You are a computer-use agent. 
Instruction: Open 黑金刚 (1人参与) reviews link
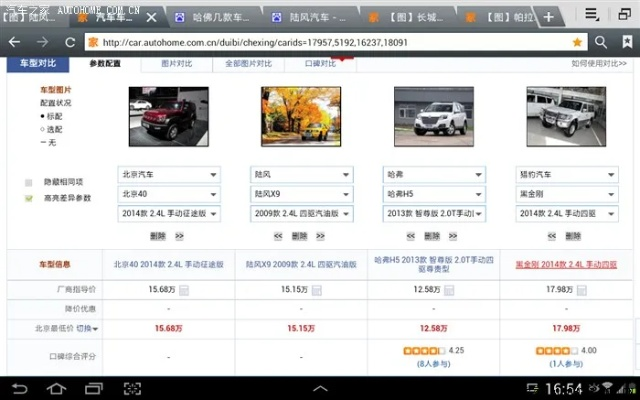click(x=566, y=363)
